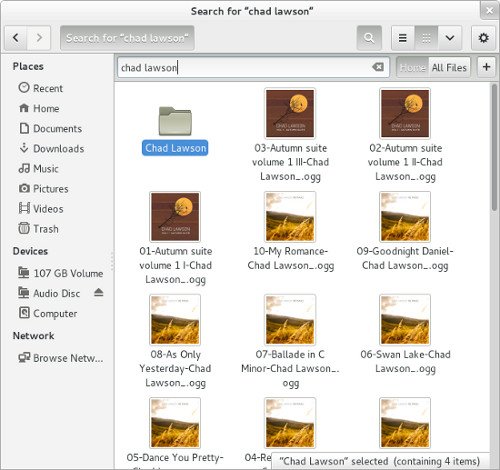Go back with the left arrow button

[x=16, y=38]
